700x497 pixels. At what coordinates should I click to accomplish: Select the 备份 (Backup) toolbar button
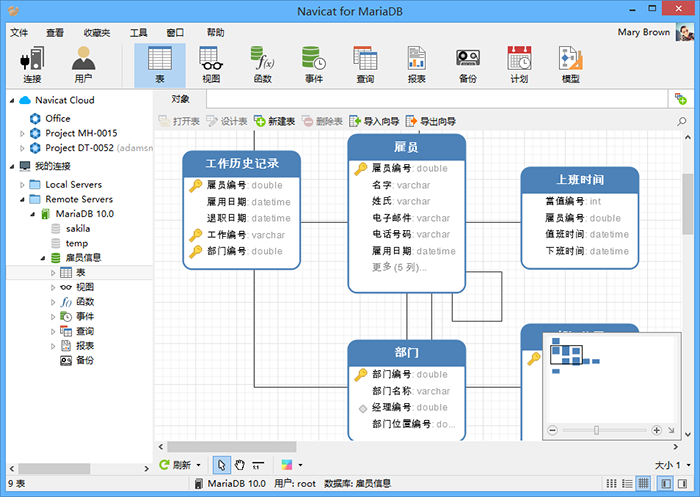pos(468,65)
